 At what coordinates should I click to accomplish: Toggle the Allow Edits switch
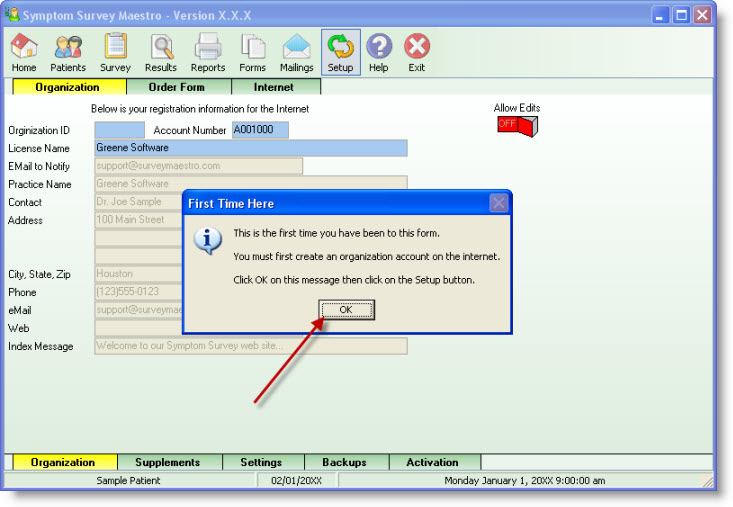click(x=517, y=126)
